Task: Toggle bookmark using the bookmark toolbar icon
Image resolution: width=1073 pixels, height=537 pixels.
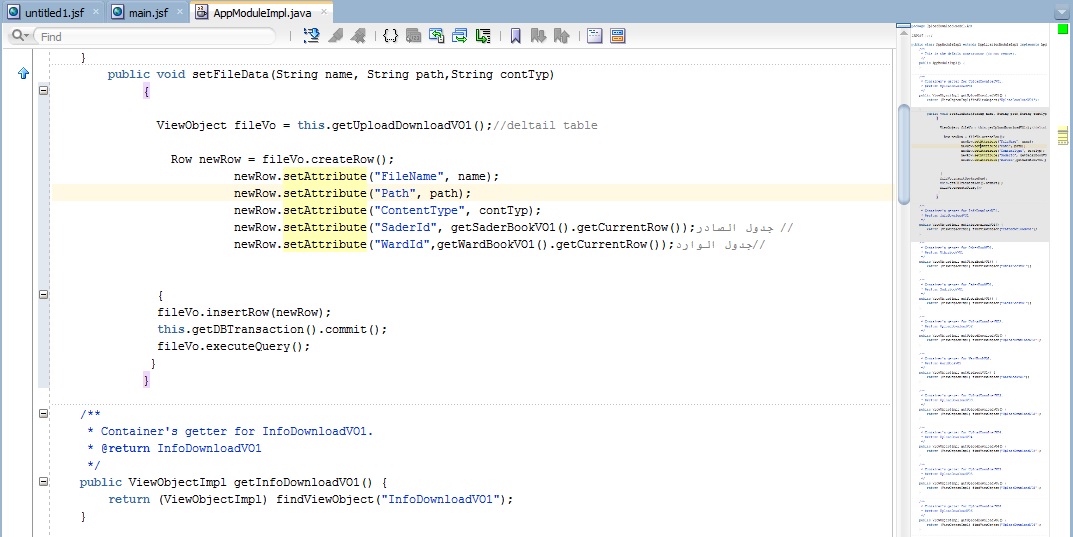Action: coord(515,36)
